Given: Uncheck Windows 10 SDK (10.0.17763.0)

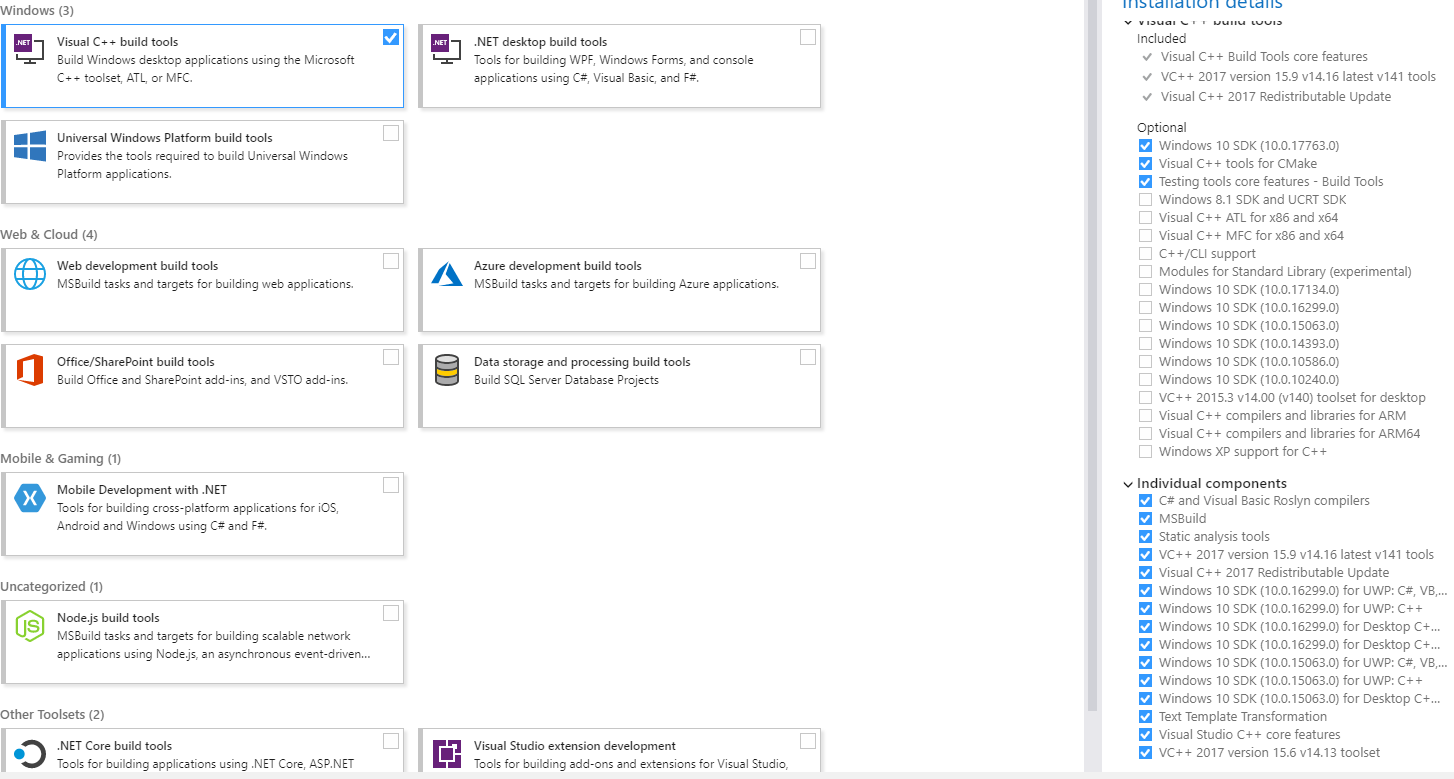Looking at the screenshot, I should (x=1145, y=145).
